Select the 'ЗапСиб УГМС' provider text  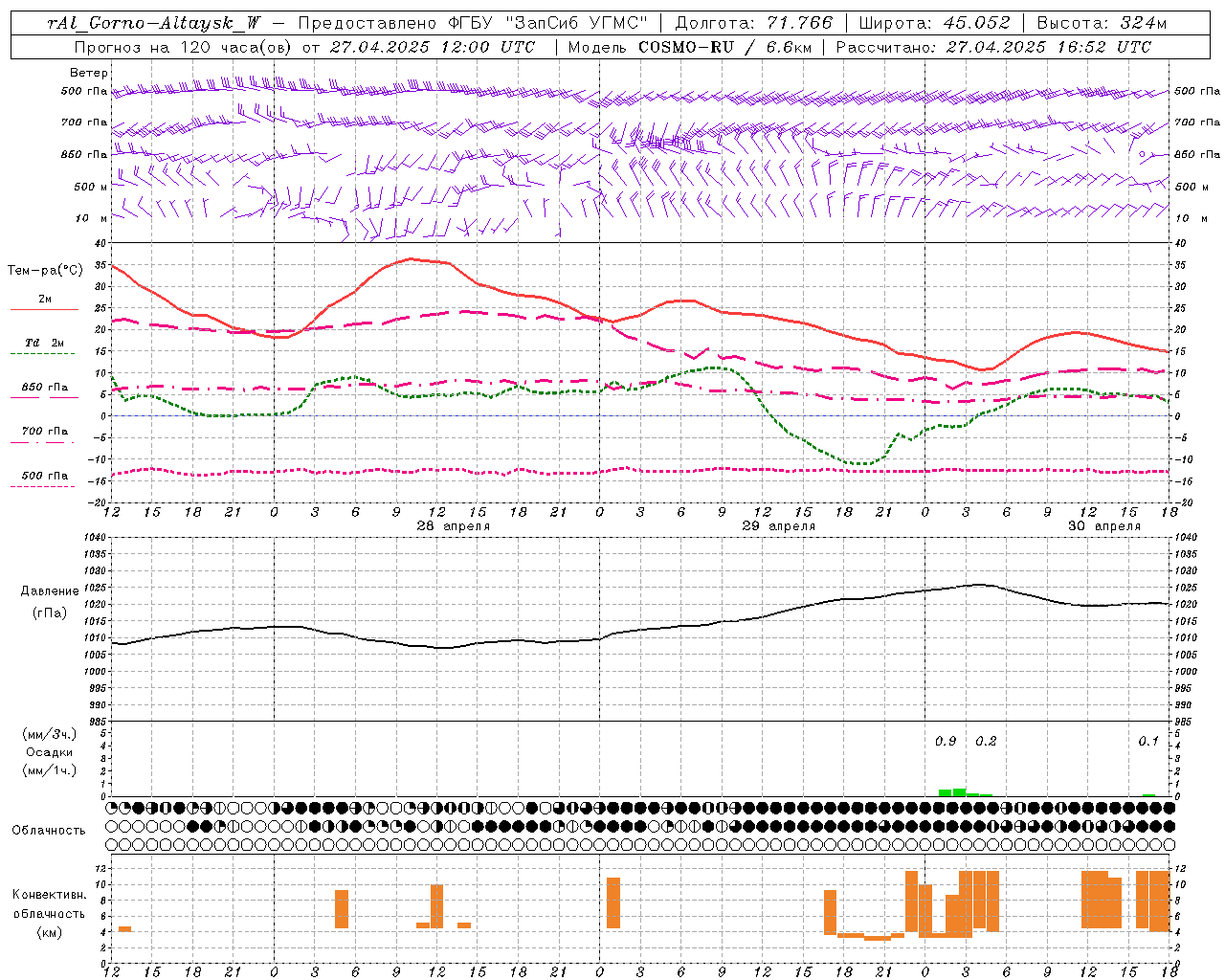pos(576,22)
